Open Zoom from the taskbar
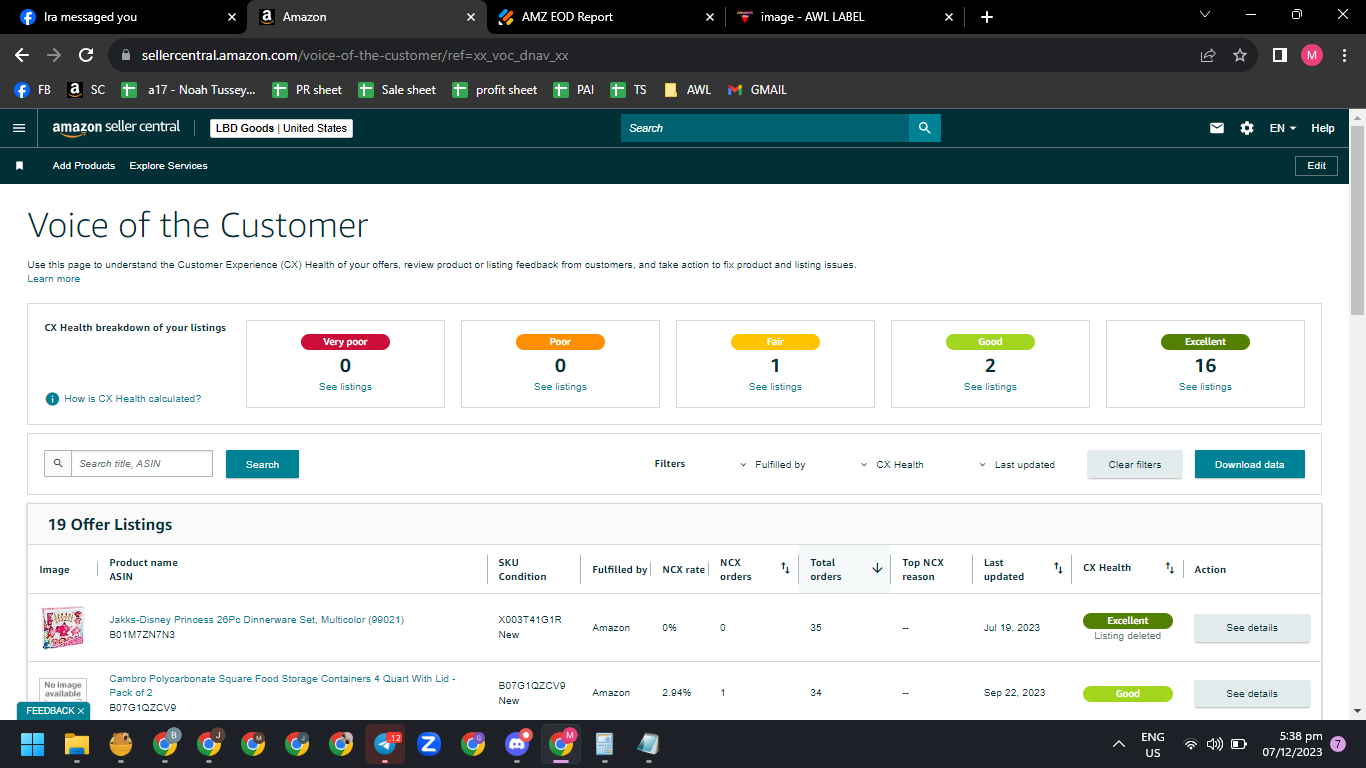The height and width of the screenshot is (768, 1366). pos(429,744)
